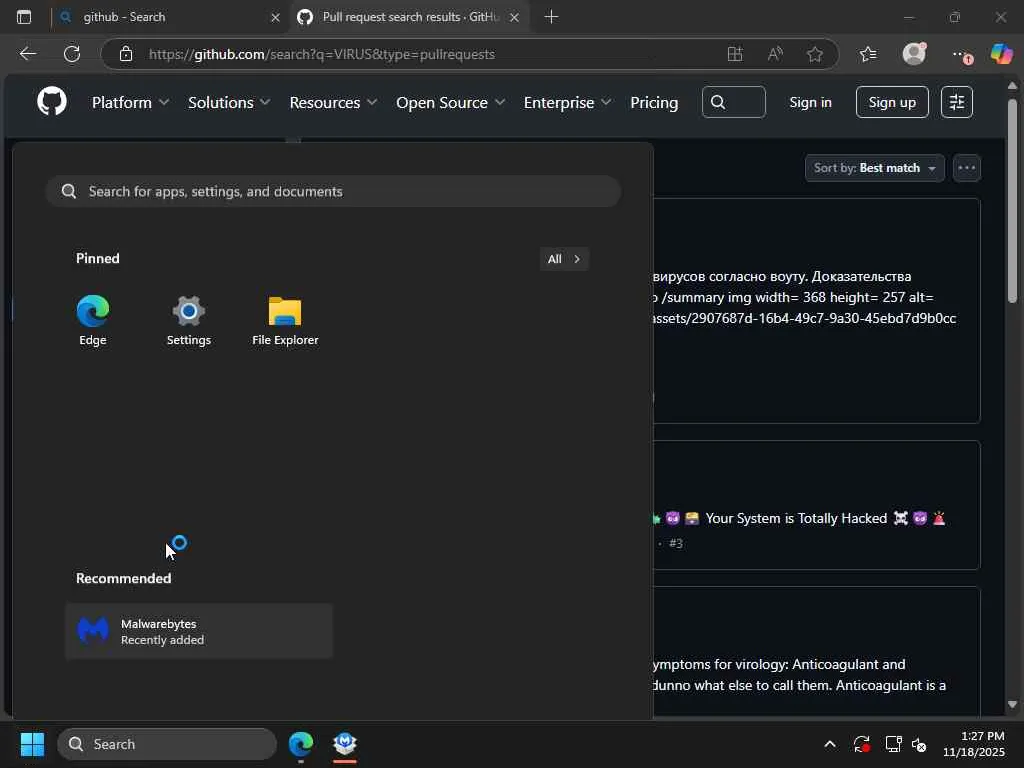Open Malwarebytes from the taskbar
The width and height of the screenshot is (1024, 768).
point(345,744)
